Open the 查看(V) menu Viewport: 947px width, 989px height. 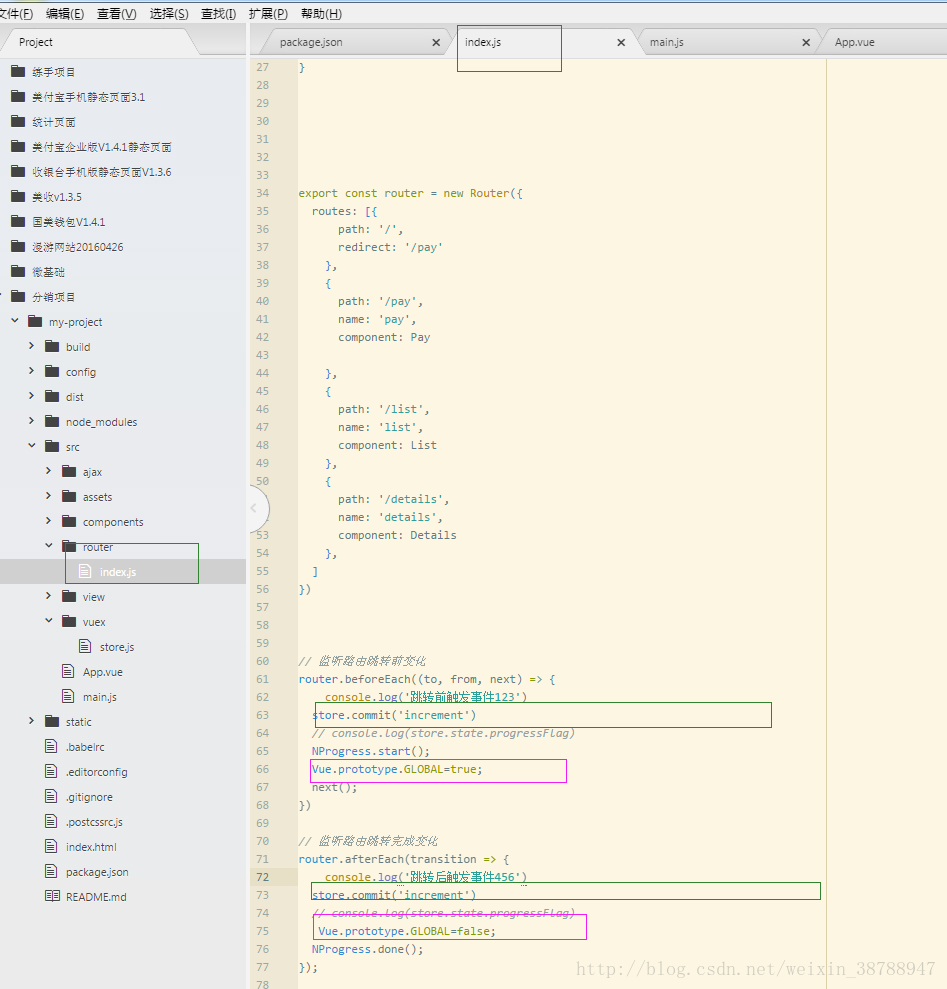[117, 13]
